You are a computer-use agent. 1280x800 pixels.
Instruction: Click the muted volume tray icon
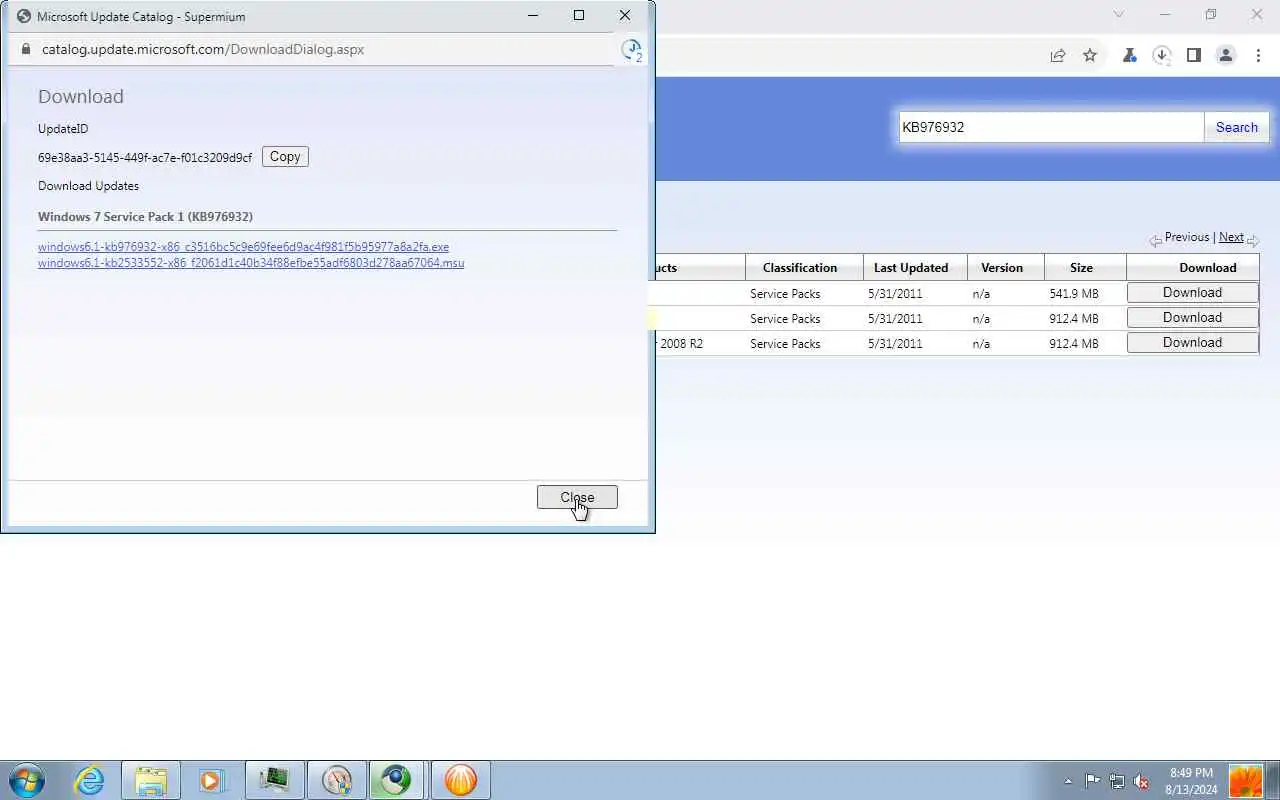1141,781
